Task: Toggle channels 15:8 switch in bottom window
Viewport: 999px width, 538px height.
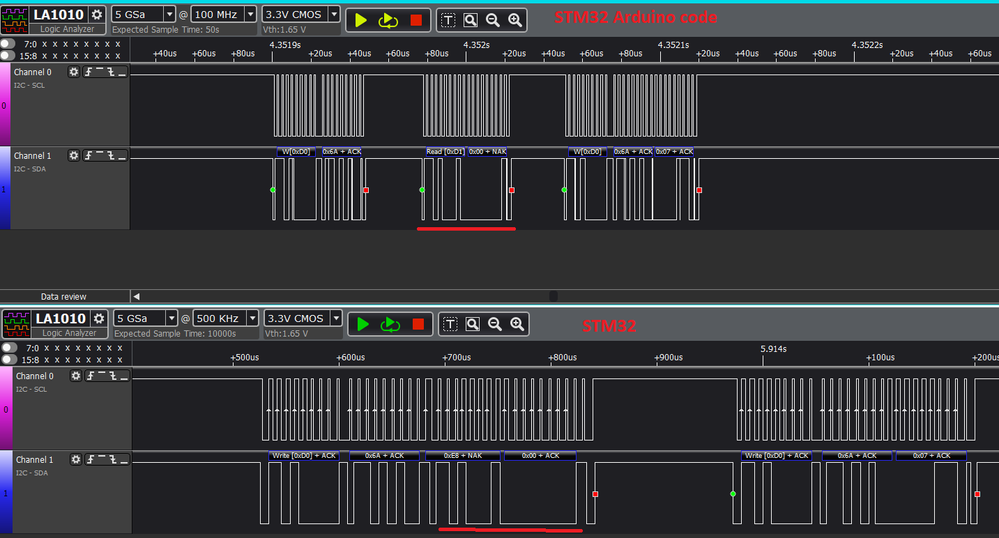Action: pyautogui.click(x=10, y=360)
